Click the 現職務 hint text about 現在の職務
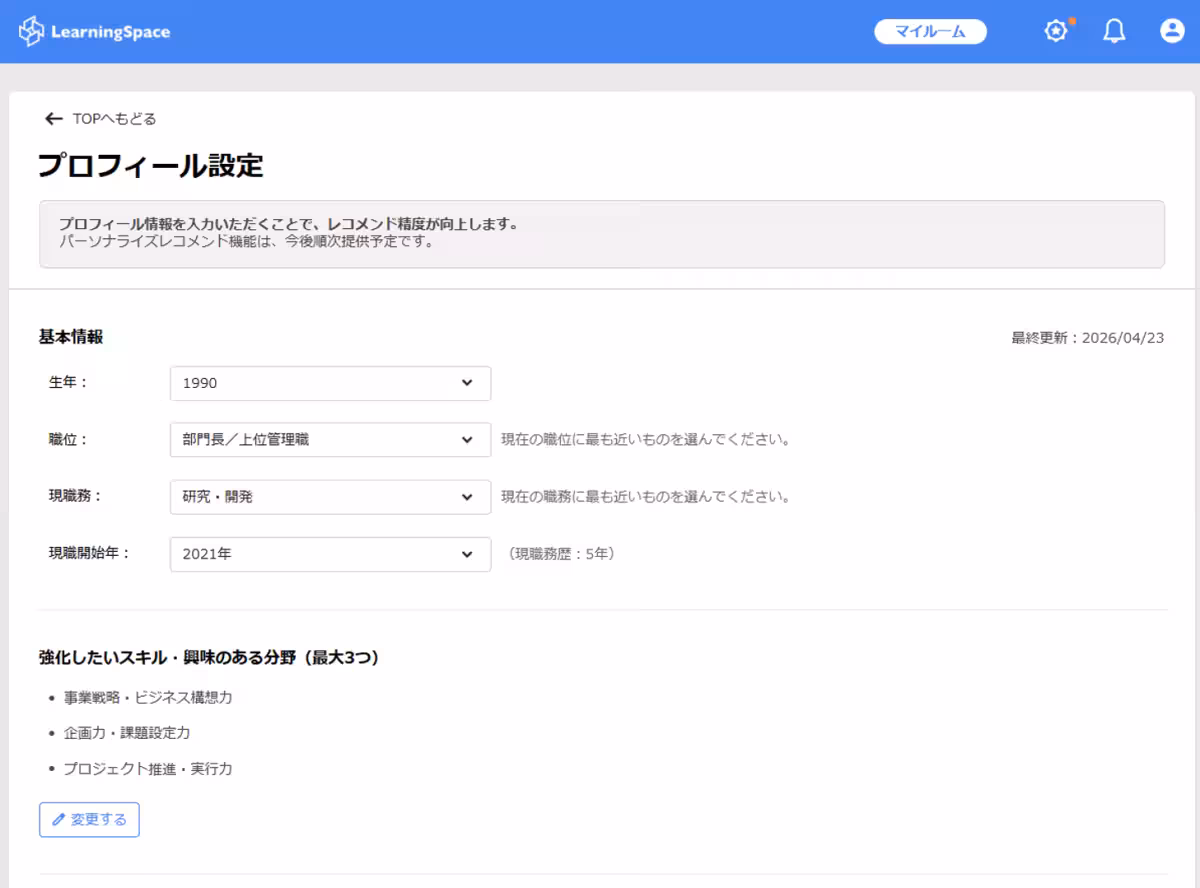The width and height of the screenshot is (1200, 888). click(x=646, y=497)
